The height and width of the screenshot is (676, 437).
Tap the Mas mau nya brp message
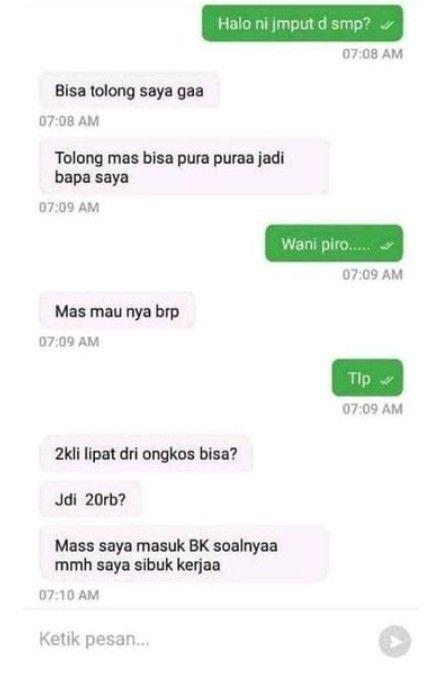click(117, 311)
